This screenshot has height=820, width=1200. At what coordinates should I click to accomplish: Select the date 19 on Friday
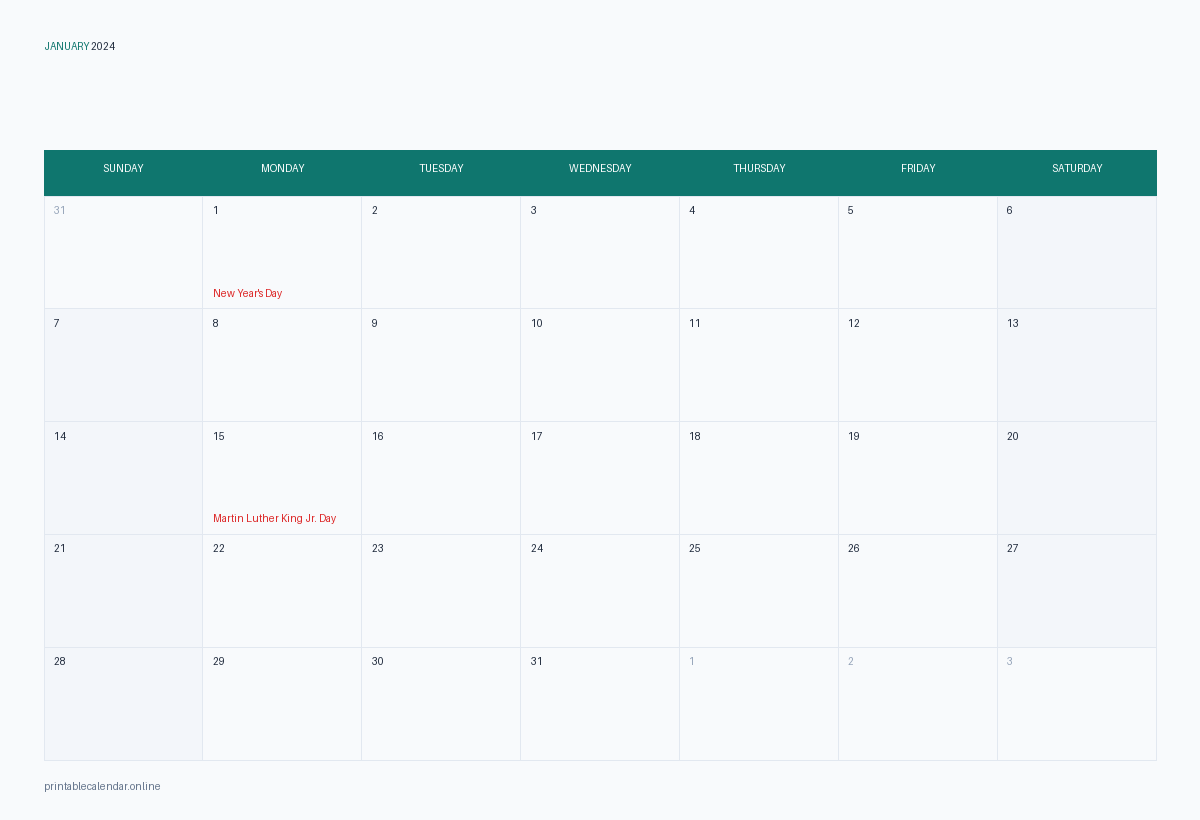pos(918,478)
